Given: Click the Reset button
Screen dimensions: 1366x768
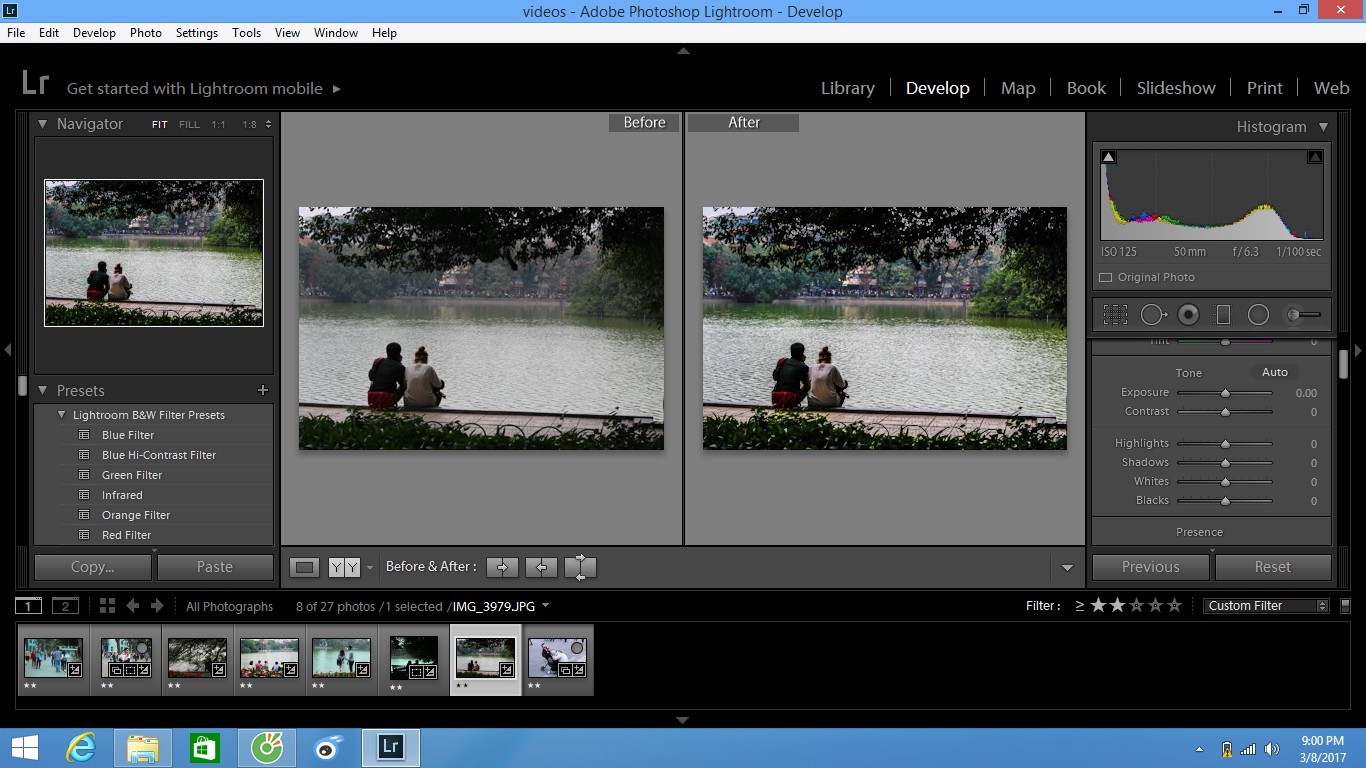Looking at the screenshot, I should coord(1273,567).
